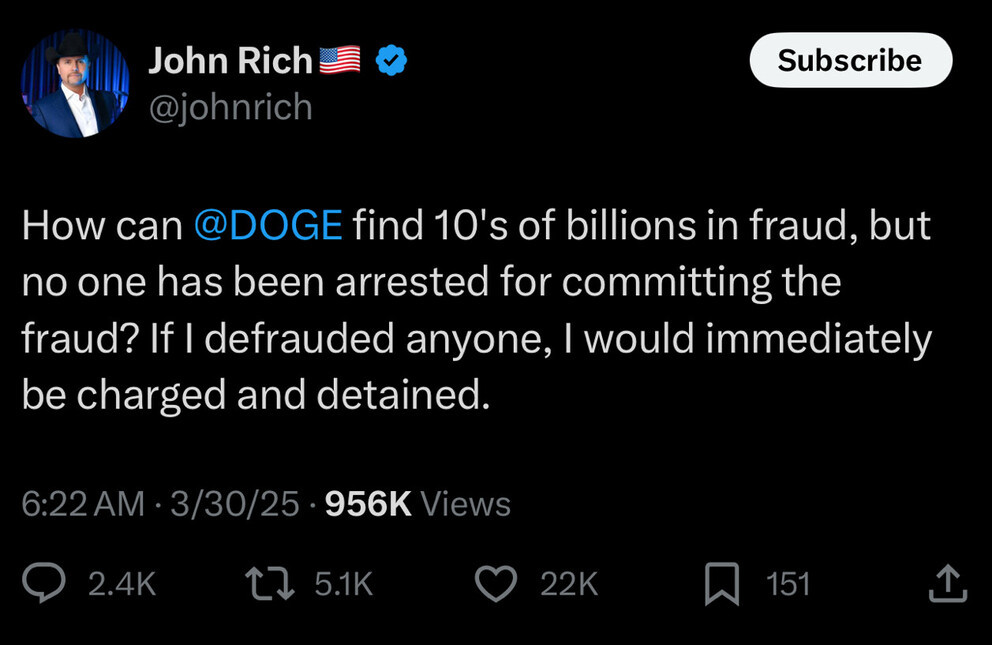Click the blue verified badge
992x645 pixels.
(390, 62)
